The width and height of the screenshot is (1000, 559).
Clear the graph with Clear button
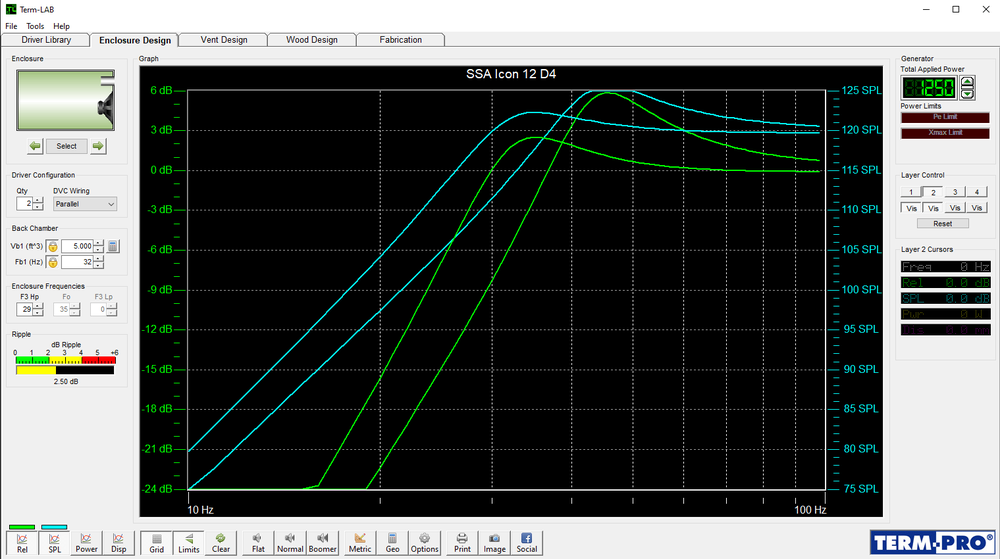[x=221, y=543]
